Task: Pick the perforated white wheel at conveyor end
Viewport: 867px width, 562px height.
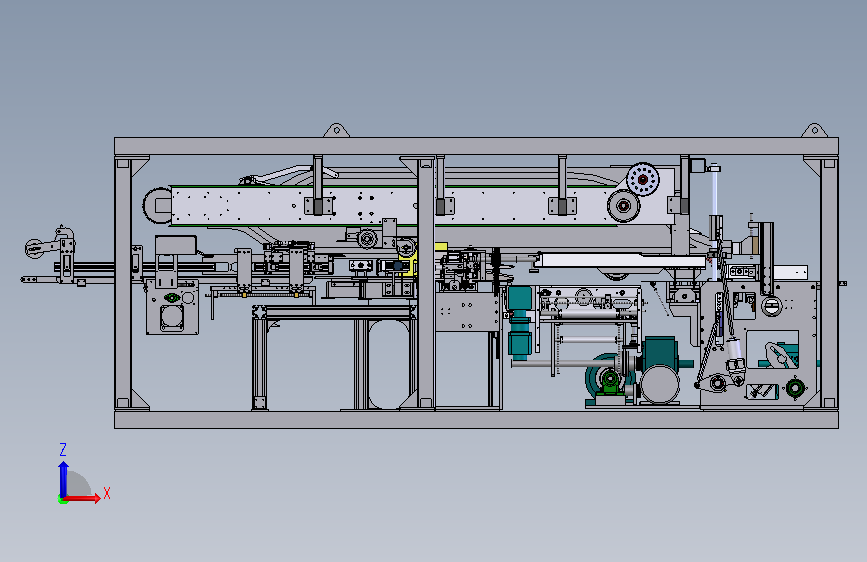Action: [643, 179]
